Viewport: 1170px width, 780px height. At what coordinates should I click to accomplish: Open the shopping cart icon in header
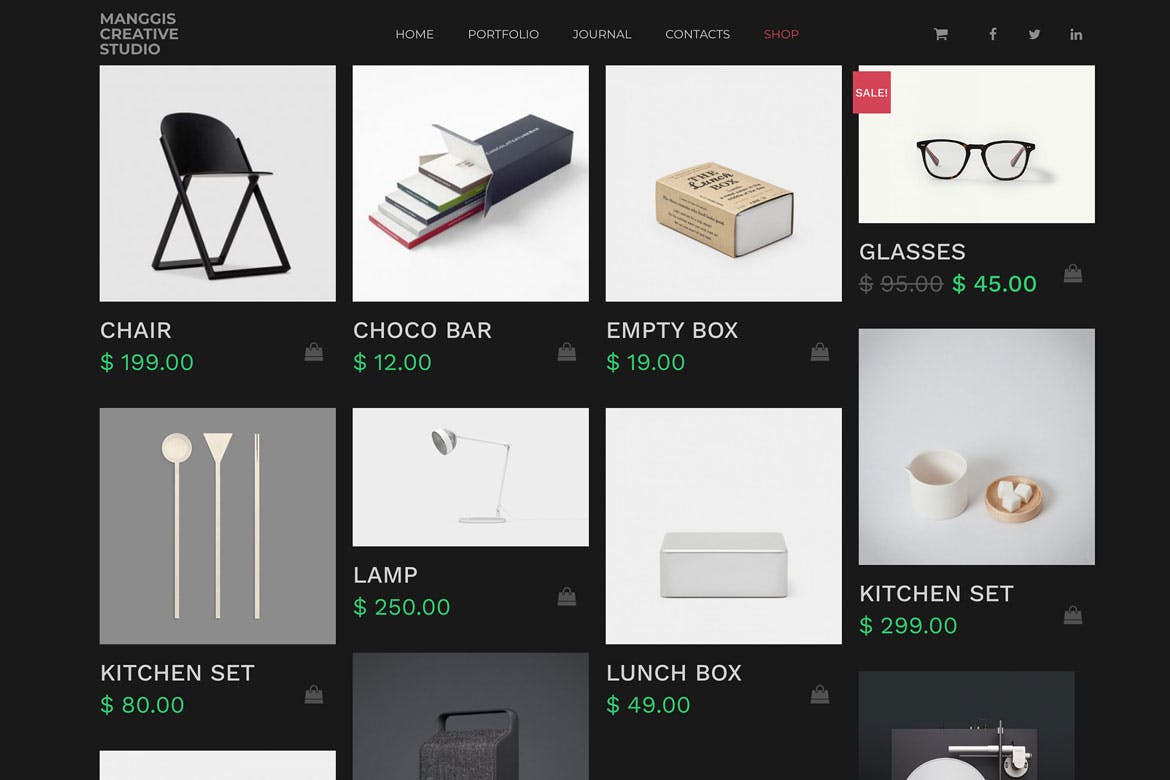coord(940,34)
